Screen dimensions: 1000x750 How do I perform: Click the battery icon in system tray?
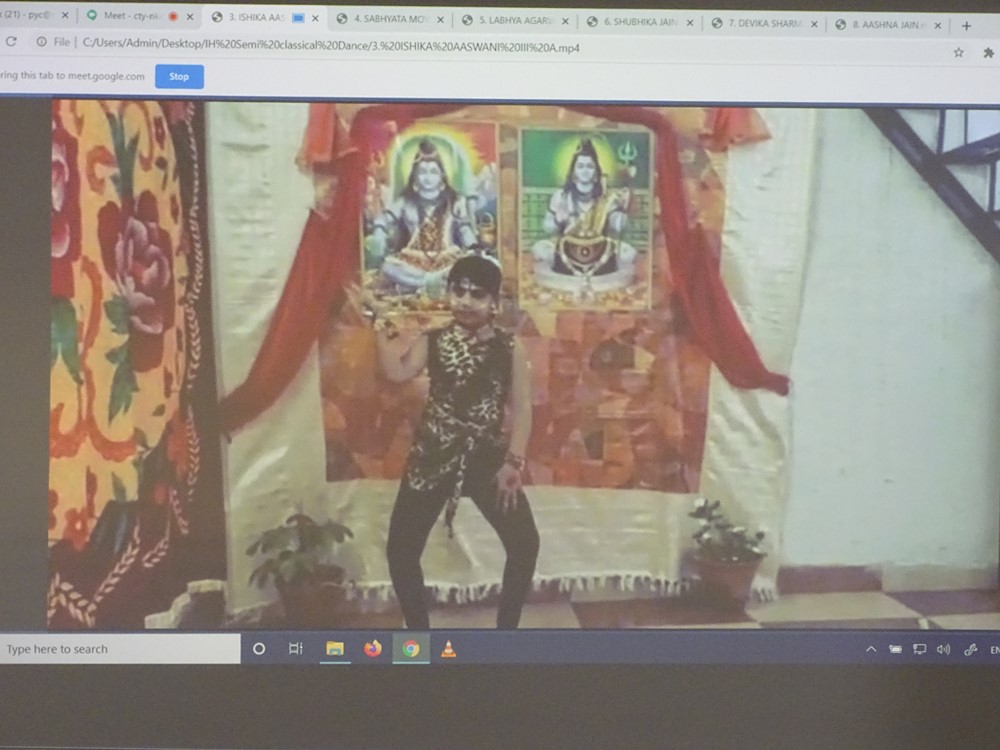pyautogui.click(x=895, y=649)
